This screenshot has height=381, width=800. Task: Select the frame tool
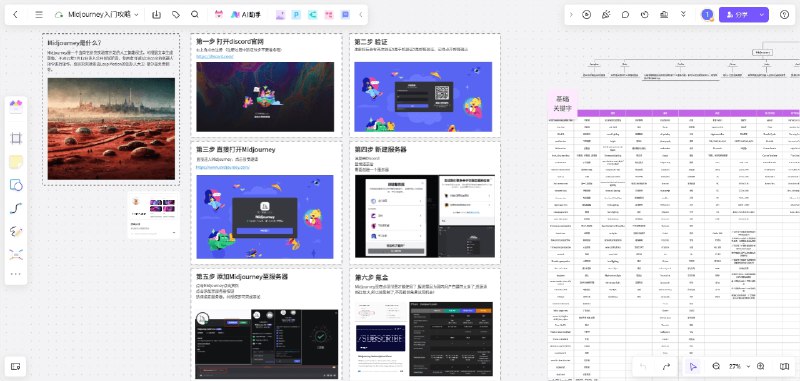pyautogui.click(x=16, y=138)
